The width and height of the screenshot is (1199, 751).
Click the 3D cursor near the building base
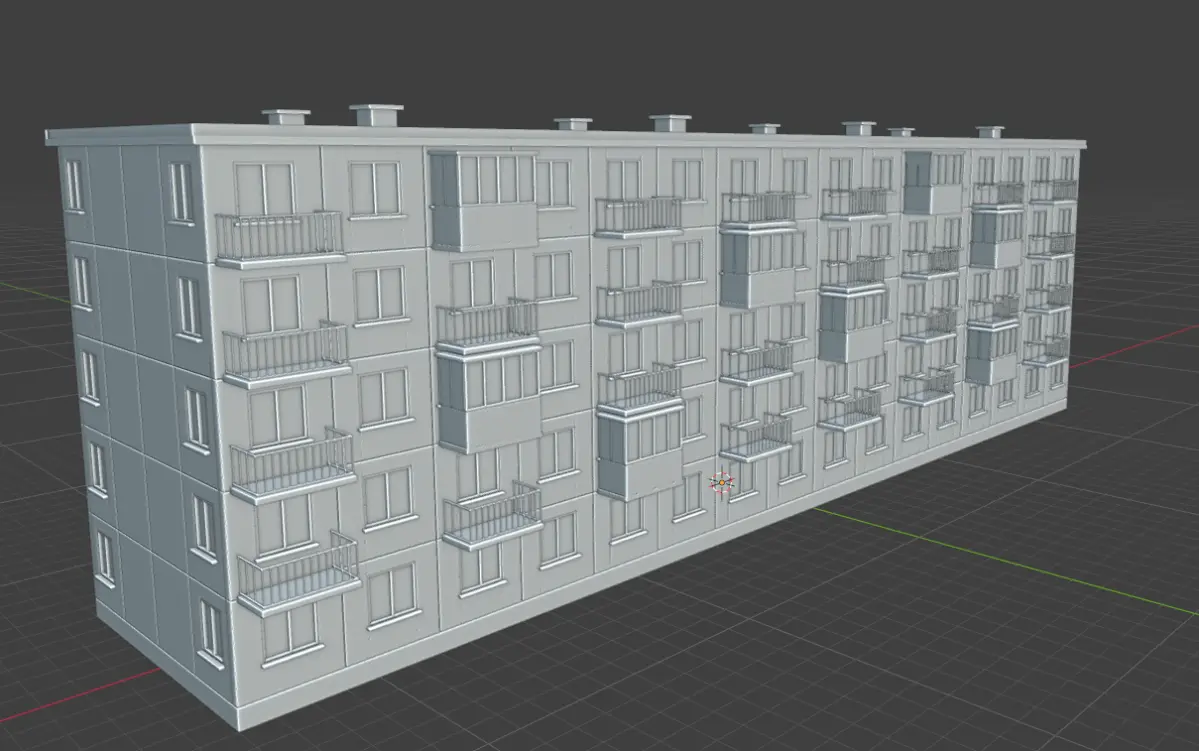[722, 483]
